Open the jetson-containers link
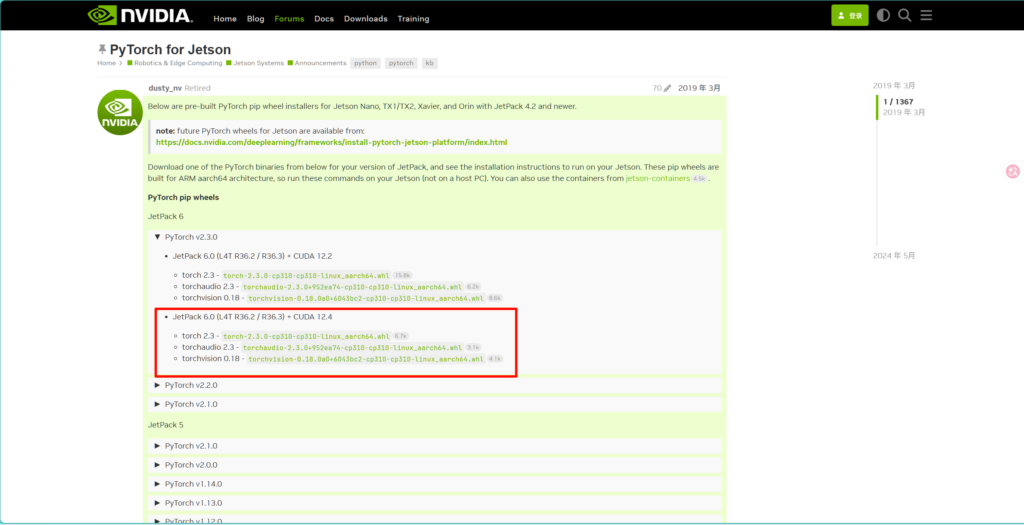The image size is (1024, 525). (657, 178)
